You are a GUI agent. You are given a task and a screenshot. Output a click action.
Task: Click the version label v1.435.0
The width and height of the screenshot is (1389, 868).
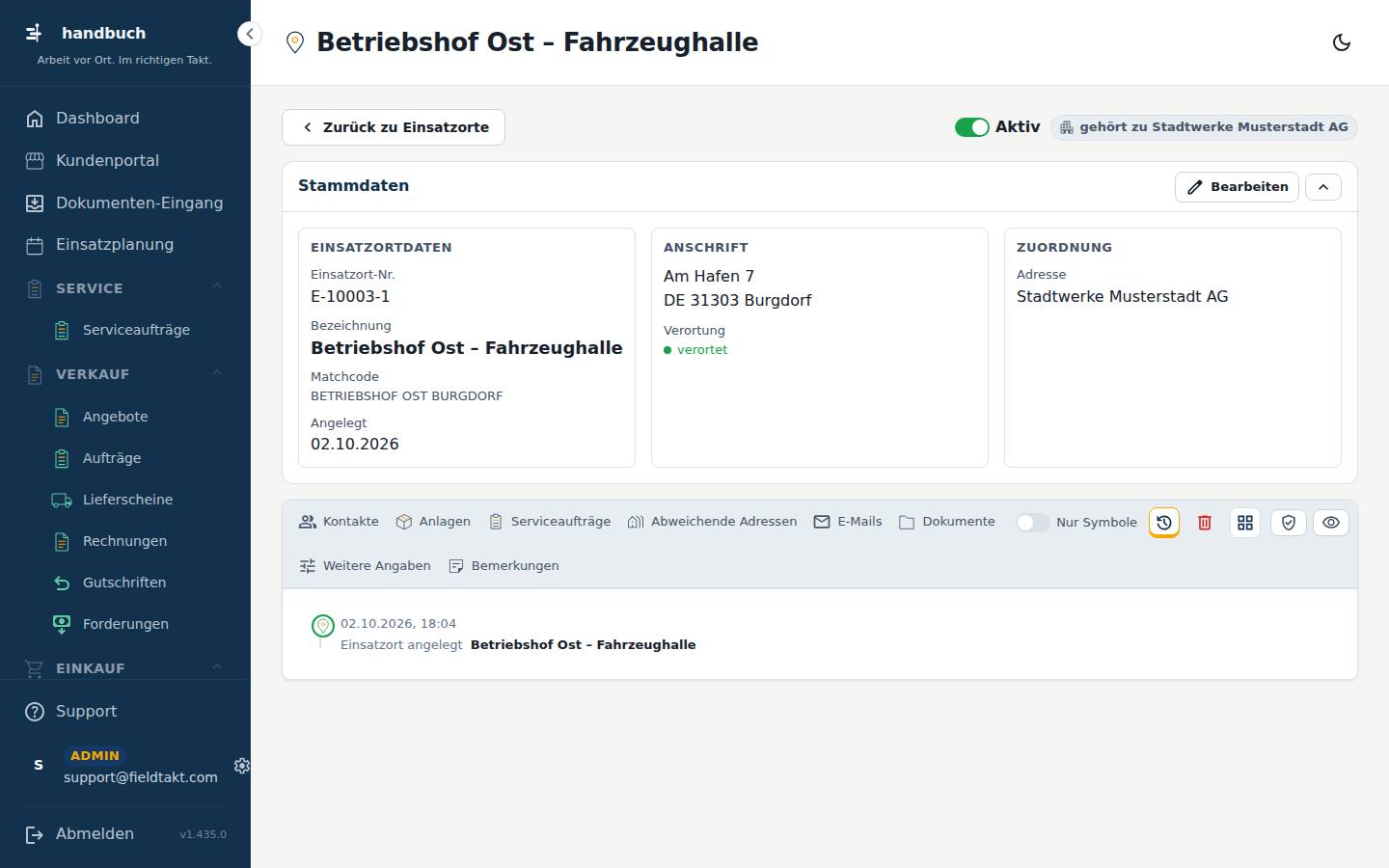tap(203, 834)
